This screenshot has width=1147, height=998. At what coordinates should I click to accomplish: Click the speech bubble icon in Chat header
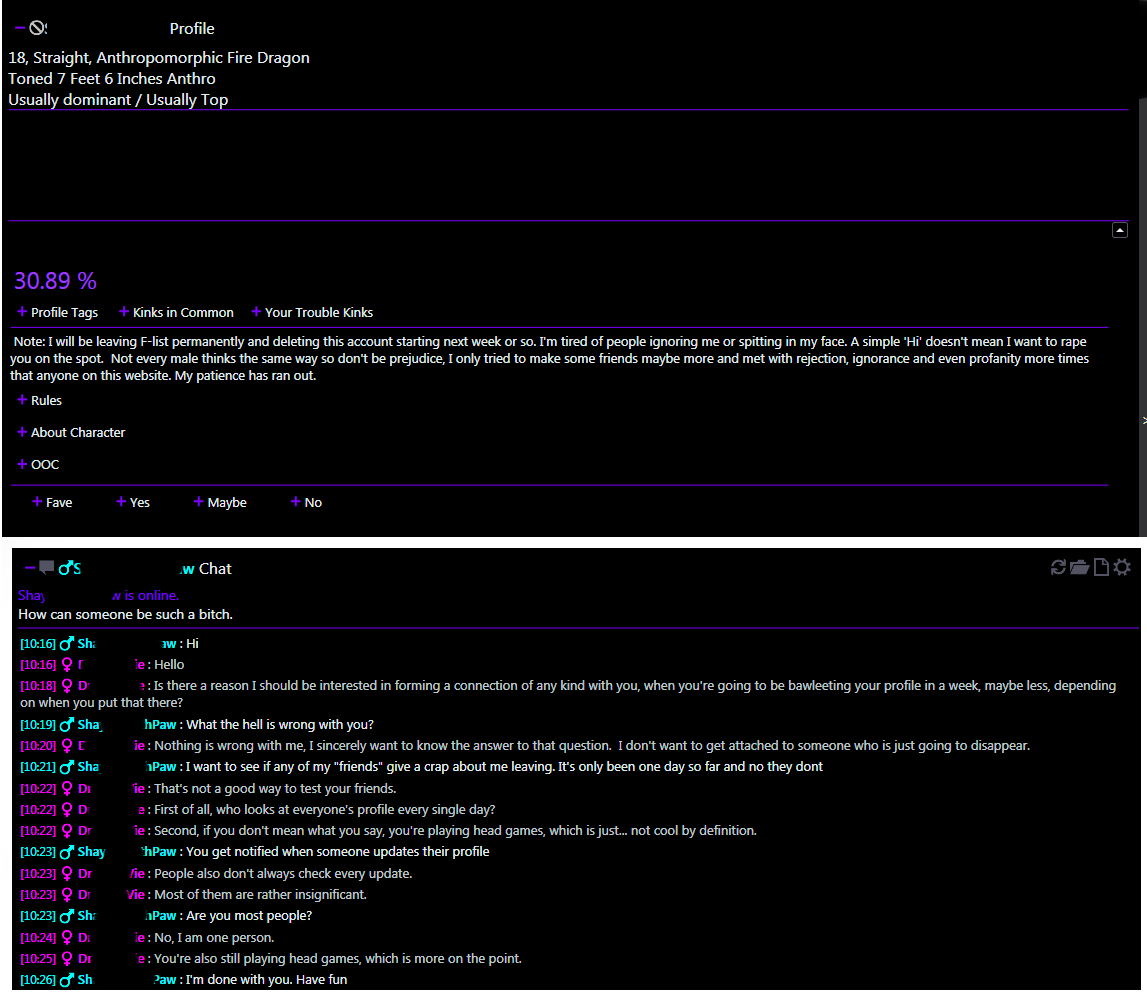coord(47,567)
